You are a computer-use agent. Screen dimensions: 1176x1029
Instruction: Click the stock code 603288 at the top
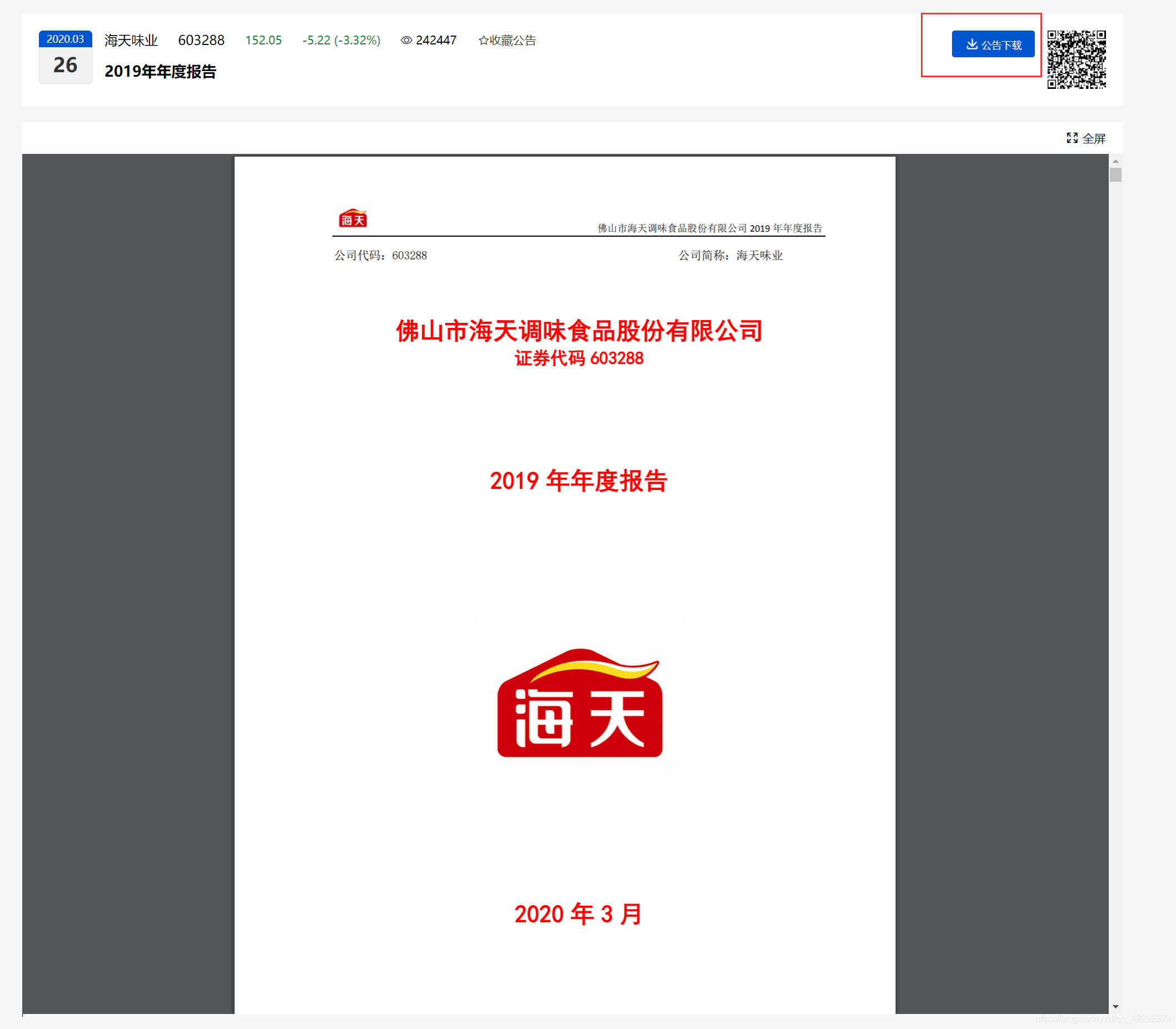201,40
